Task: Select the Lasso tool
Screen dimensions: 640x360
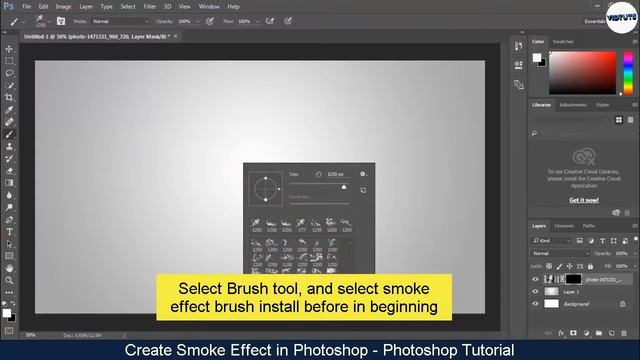Action: point(9,73)
